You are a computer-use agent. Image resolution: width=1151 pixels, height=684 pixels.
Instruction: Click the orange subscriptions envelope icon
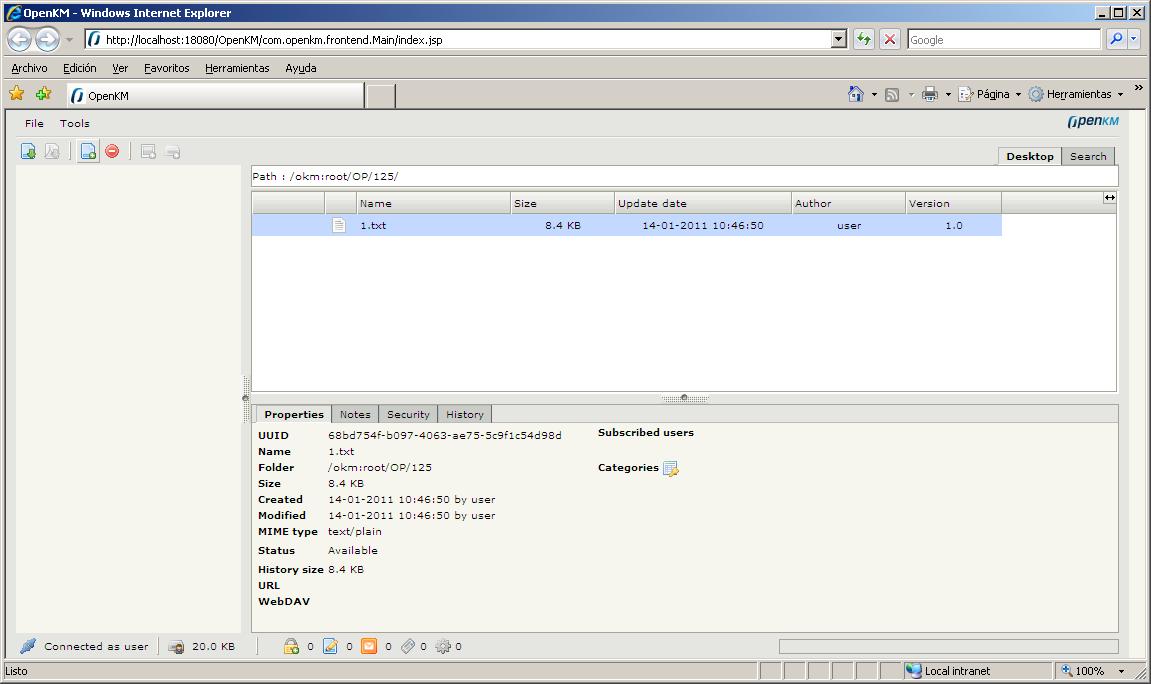369,646
